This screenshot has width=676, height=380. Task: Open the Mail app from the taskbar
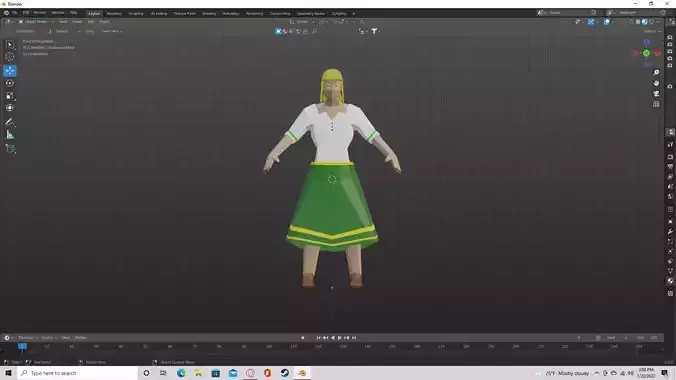point(233,373)
